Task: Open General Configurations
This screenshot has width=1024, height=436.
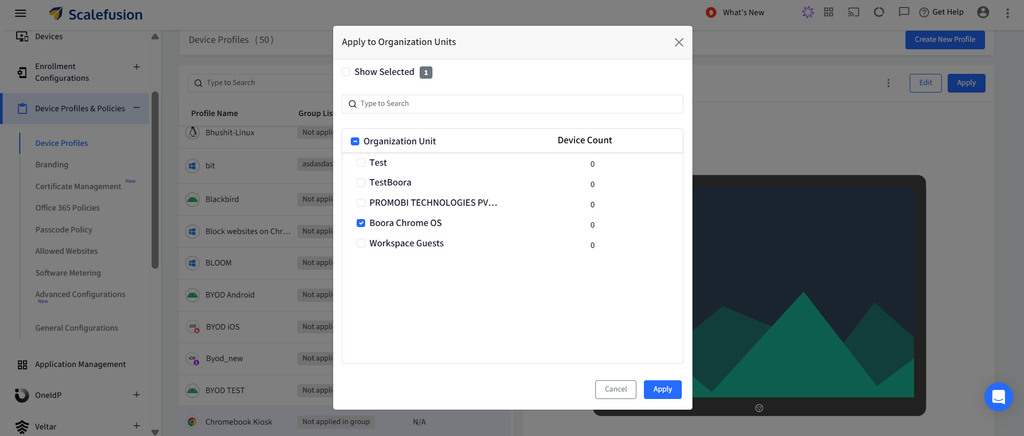Action: pyautogui.click(x=76, y=328)
